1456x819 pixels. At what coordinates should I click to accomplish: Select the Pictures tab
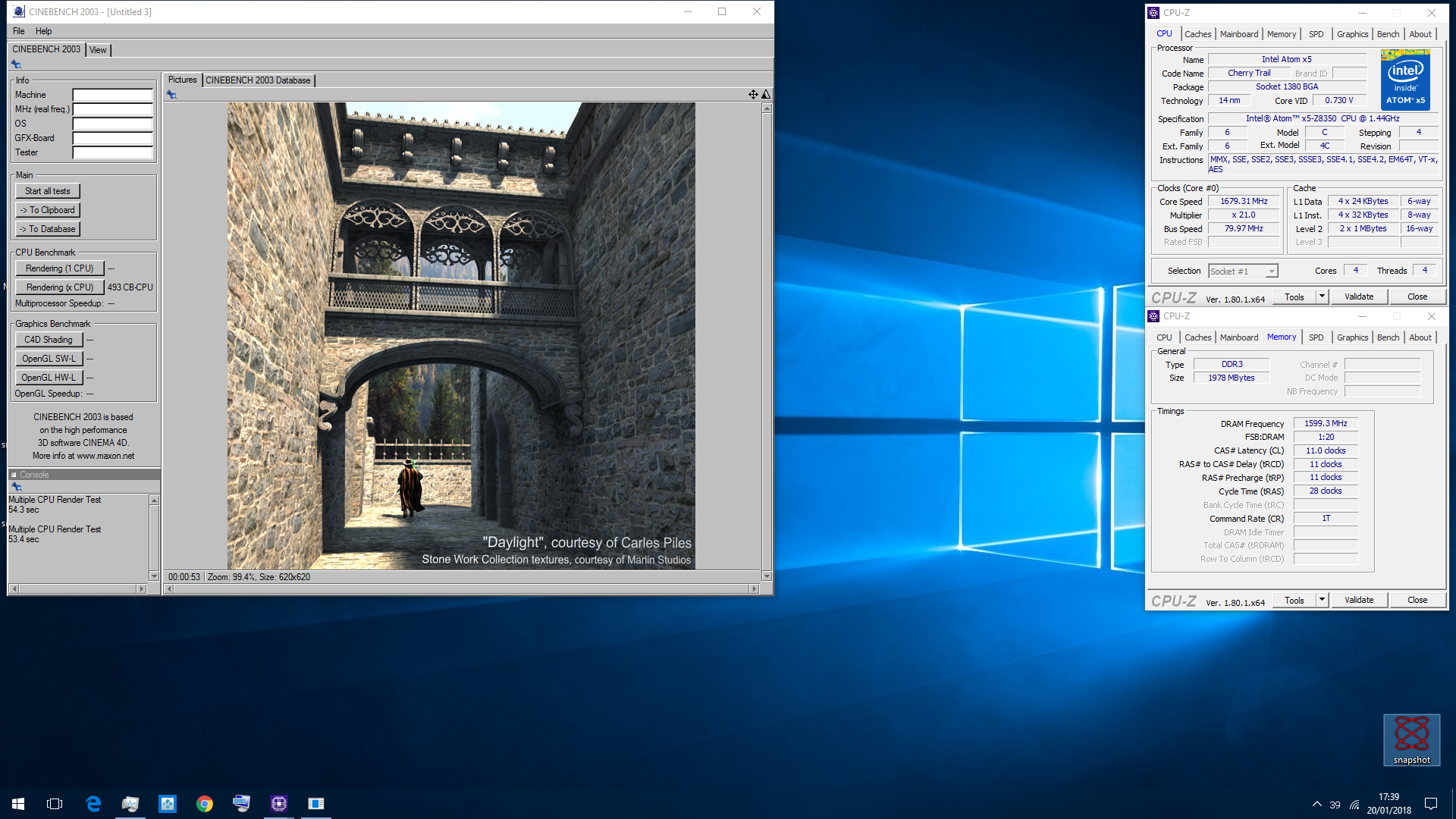click(182, 80)
